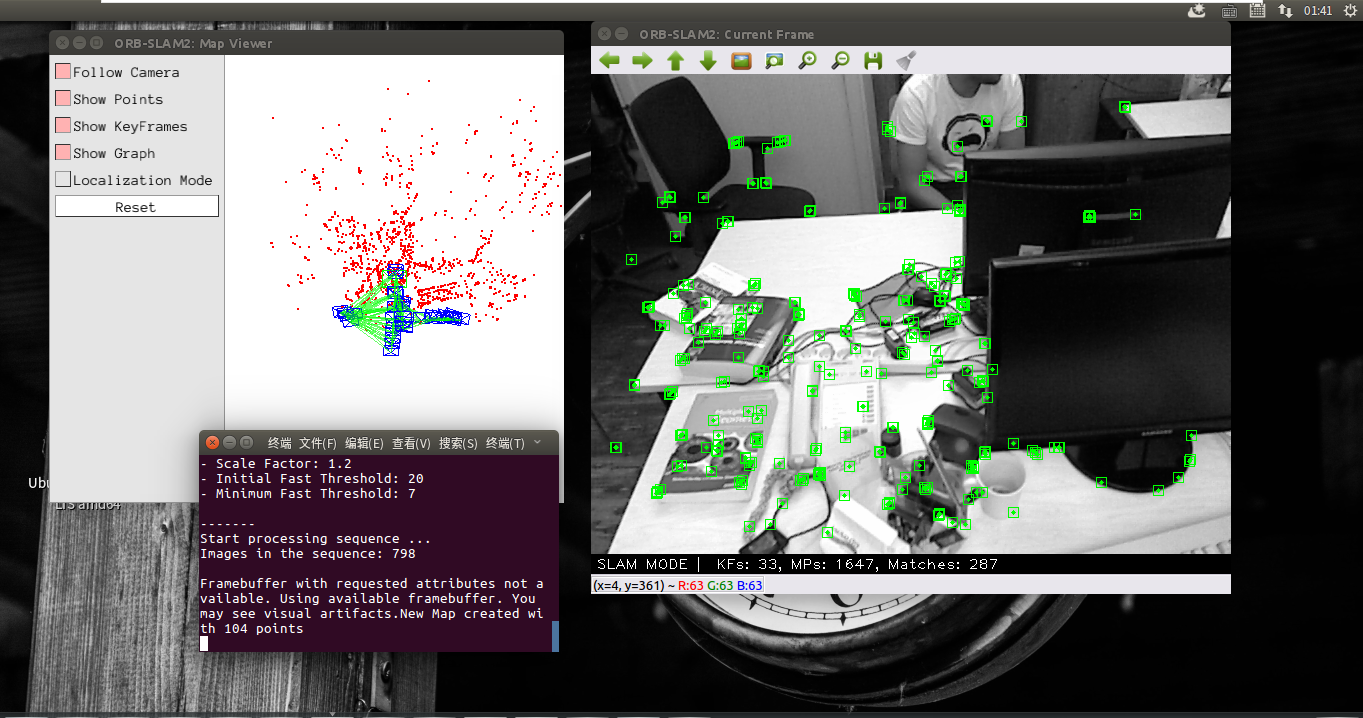
Task: Toggle the Show KeyFrames checkbox
Action: click(x=63, y=126)
